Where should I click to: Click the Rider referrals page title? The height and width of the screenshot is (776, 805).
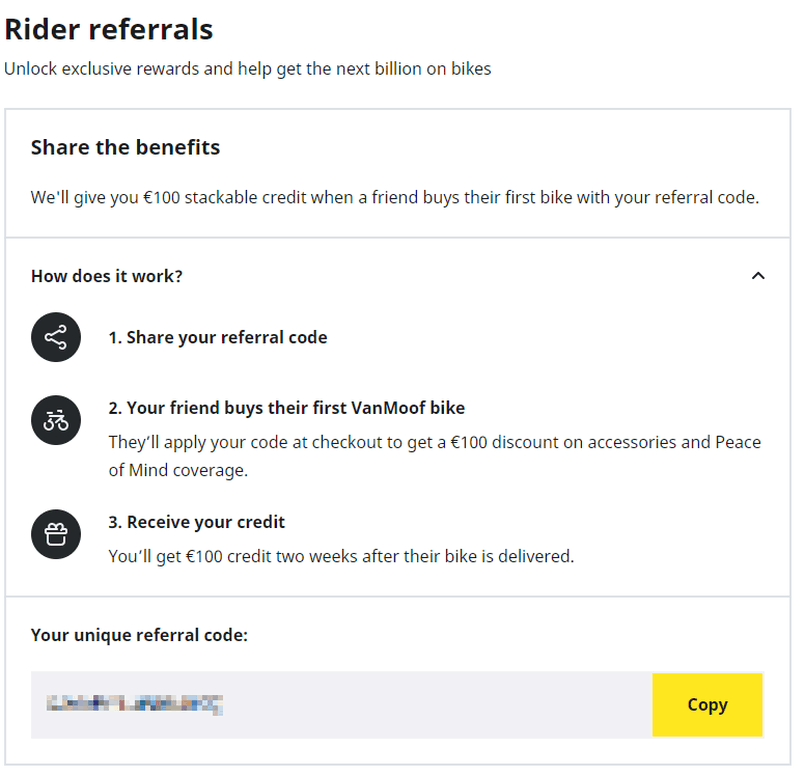[x=109, y=29]
